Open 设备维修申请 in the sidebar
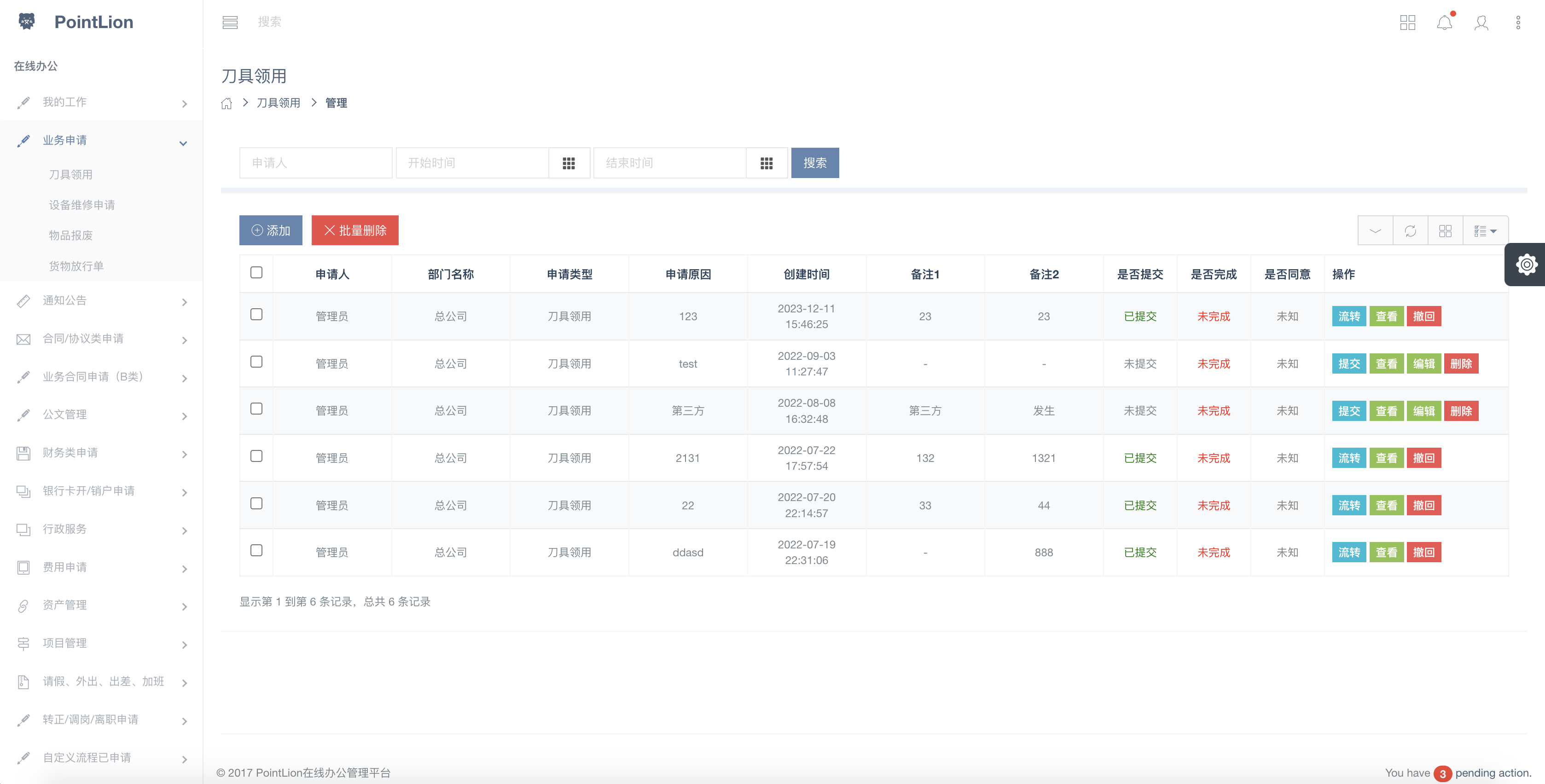This screenshot has height=784, width=1545. click(x=81, y=205)
